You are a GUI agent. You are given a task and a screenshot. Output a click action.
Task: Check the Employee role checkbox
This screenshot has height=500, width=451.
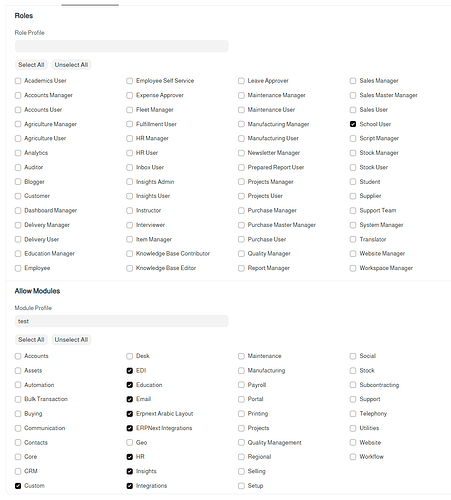pyautogui.click(x=18, y=268)
